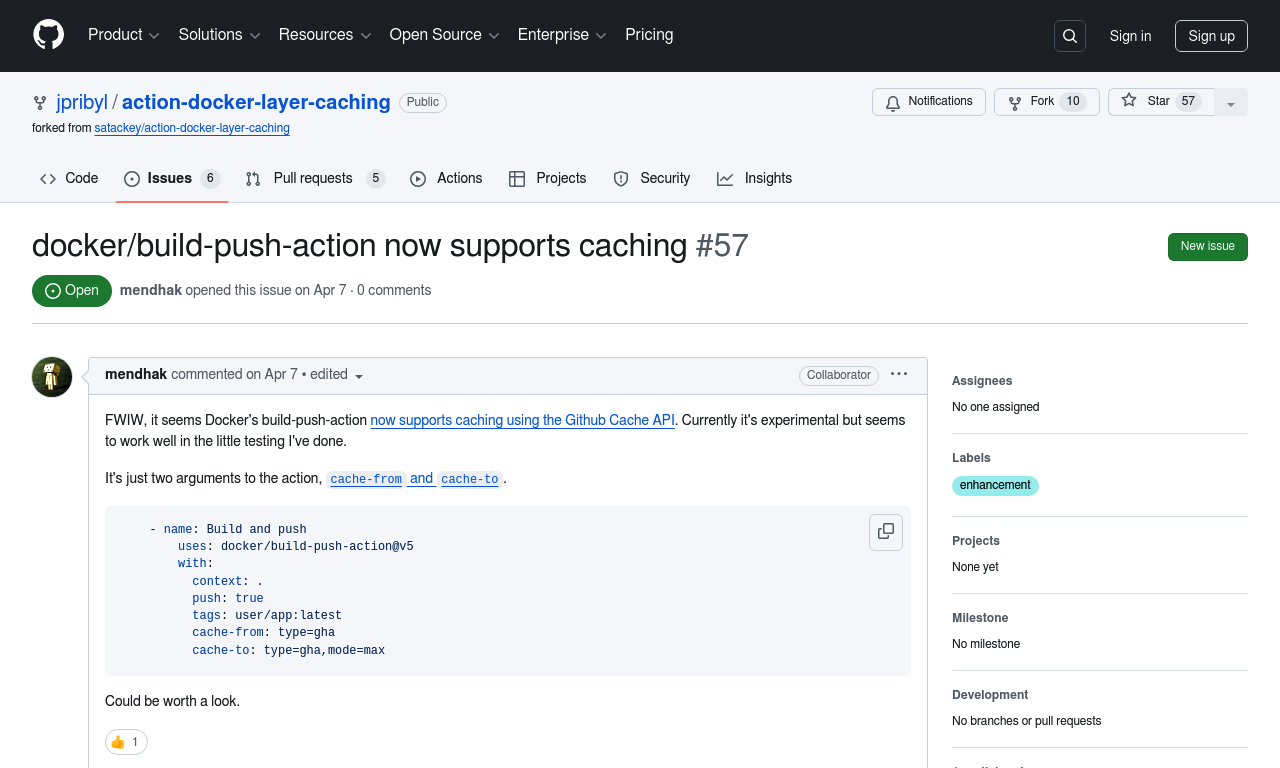Click the enhancement label badge

click(995, 485)
